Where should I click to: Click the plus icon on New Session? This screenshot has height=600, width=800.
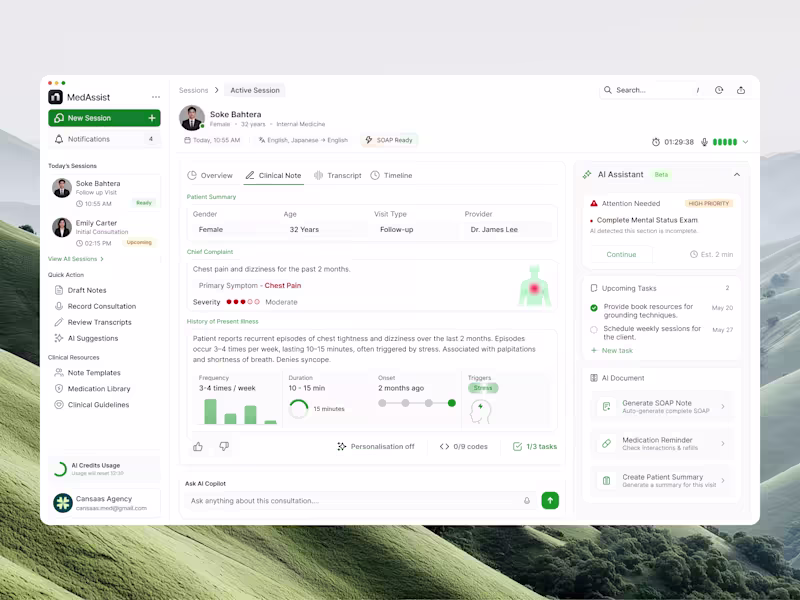point(152,118)
